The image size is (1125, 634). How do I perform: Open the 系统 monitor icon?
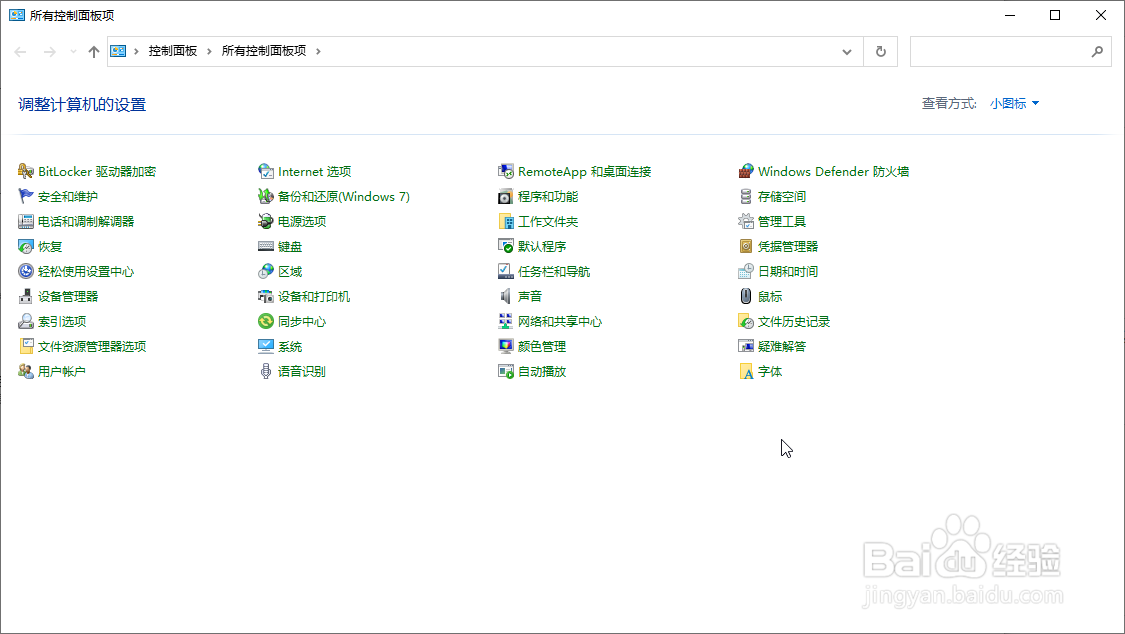(266, 346)
